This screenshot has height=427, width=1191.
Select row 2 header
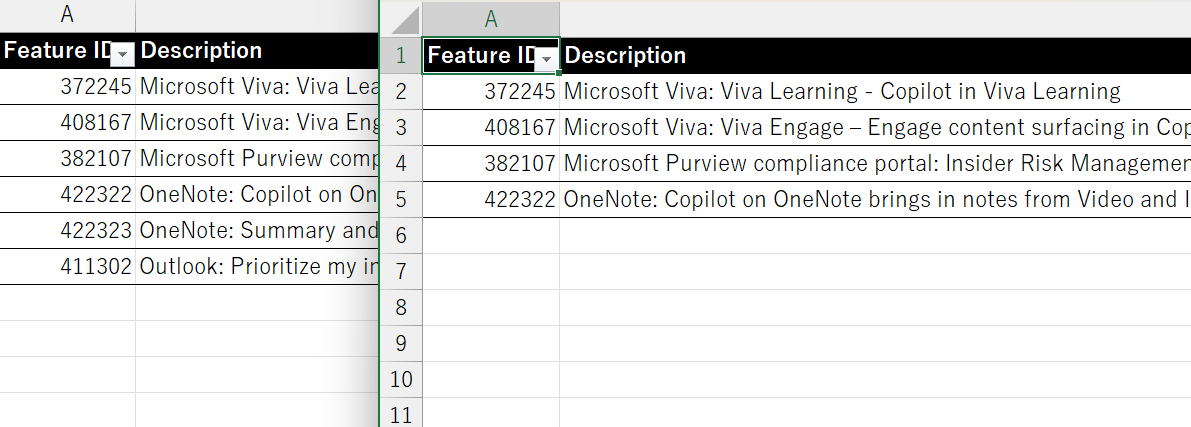(402, 91)
